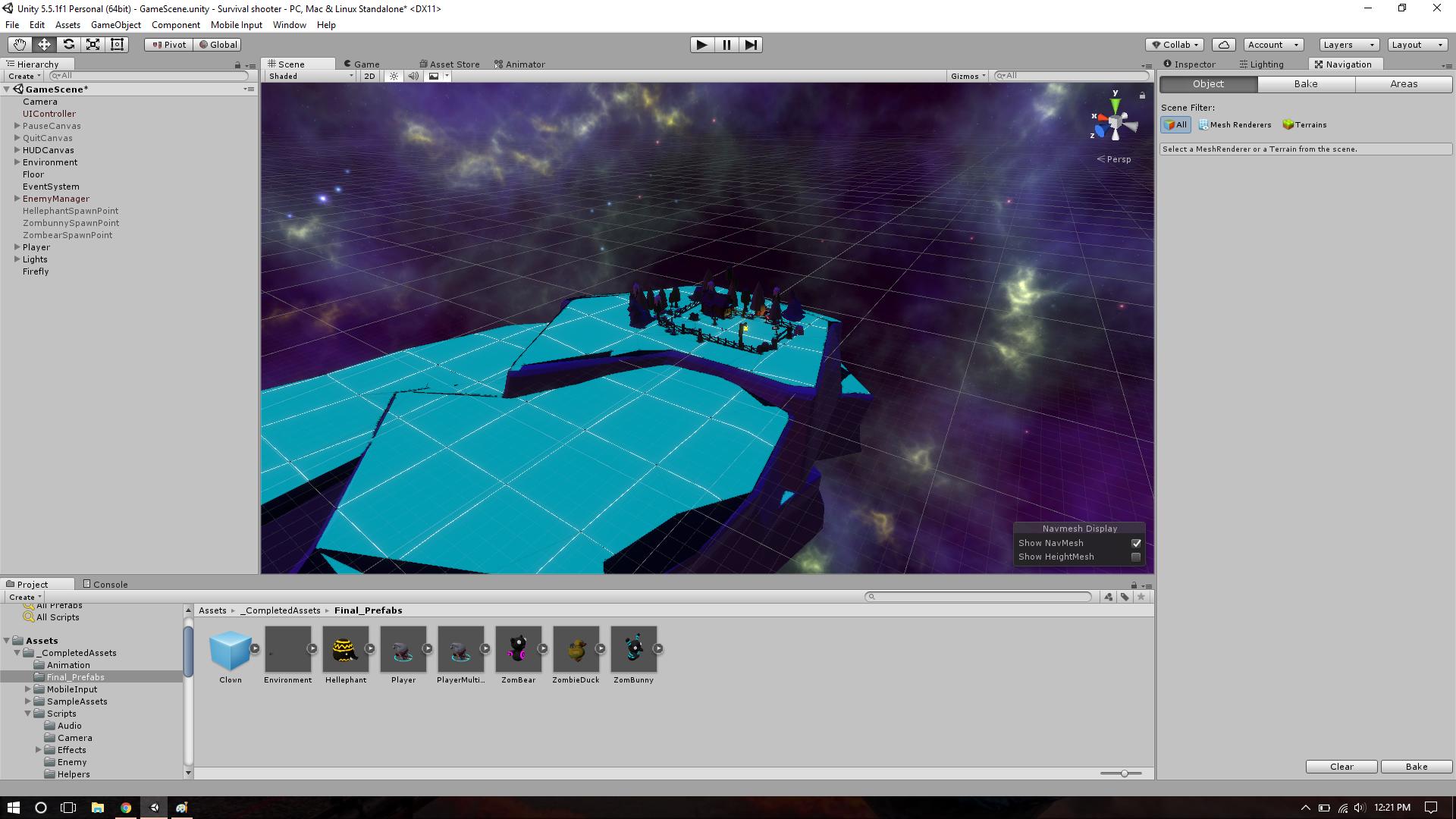Open the Layers dropdown
Screen dimensions: 1456x819
tap(1347, 44)
